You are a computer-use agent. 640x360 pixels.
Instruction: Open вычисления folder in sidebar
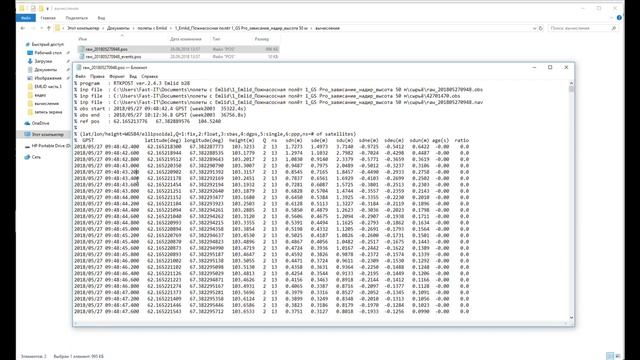coord(43,103)
